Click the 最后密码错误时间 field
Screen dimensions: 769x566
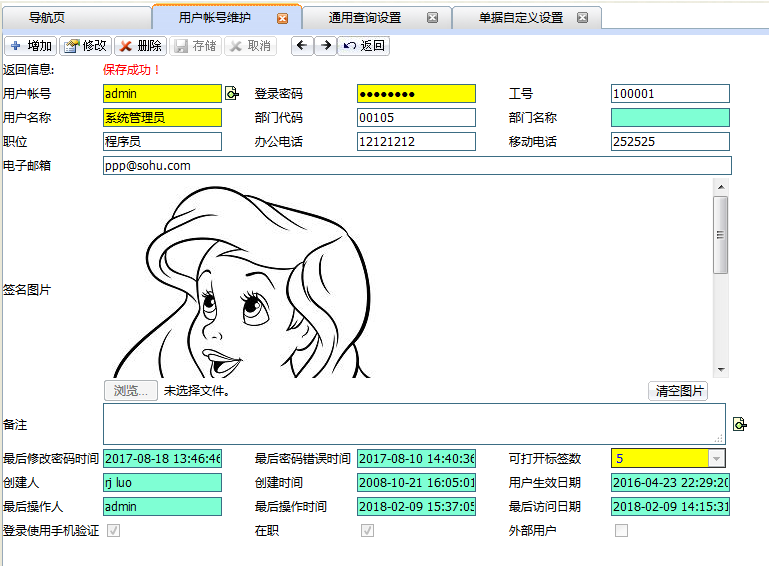(416, 459)
